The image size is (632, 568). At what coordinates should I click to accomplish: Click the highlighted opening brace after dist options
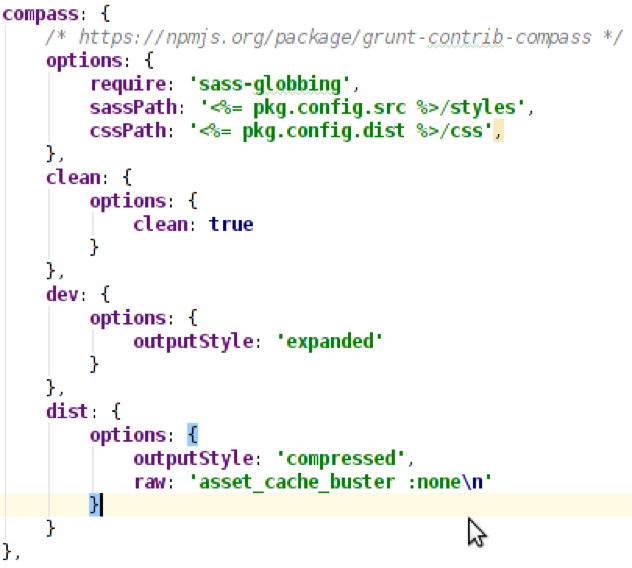pos(193,435)
